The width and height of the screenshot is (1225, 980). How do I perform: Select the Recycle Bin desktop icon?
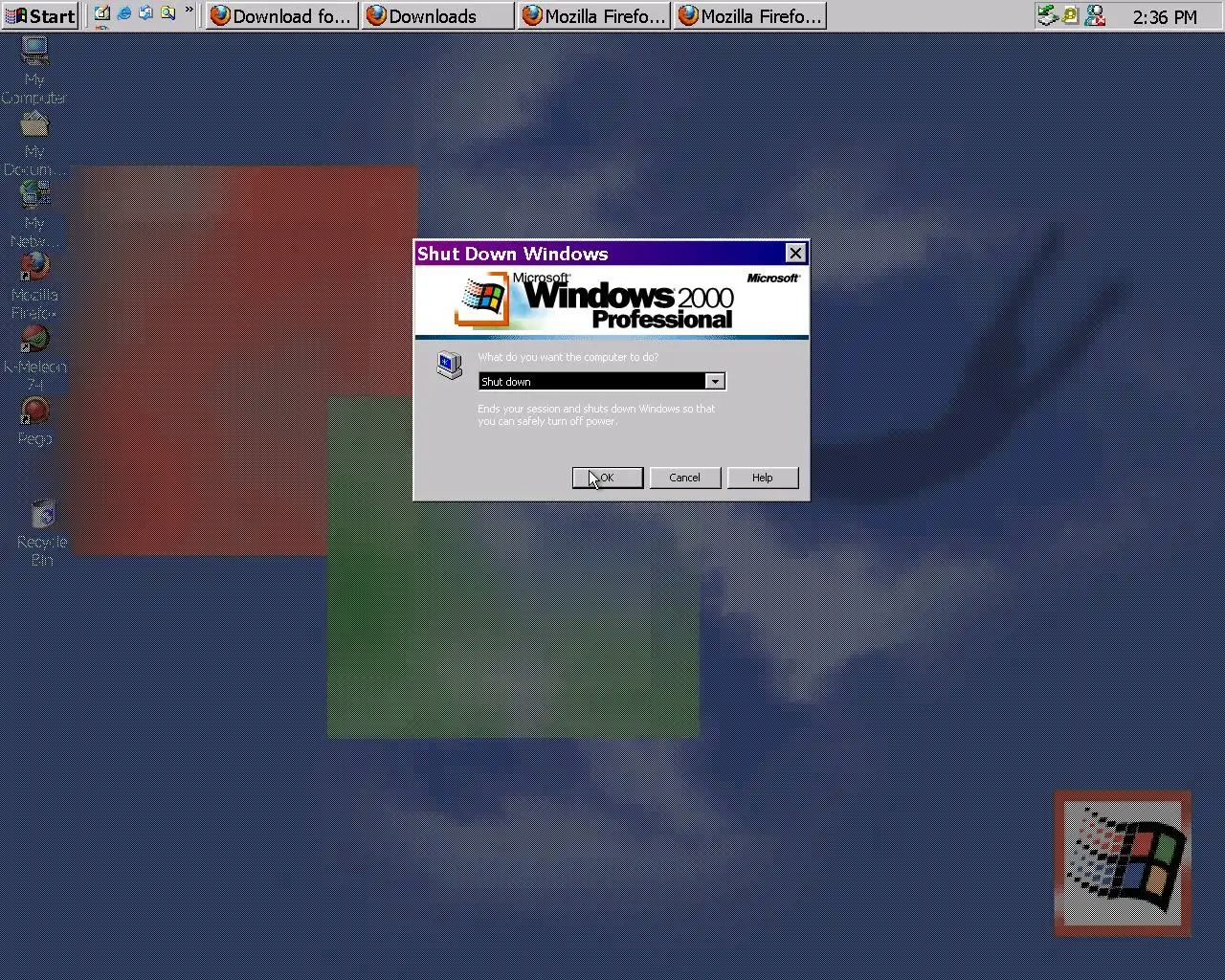[x=42, y=515]
